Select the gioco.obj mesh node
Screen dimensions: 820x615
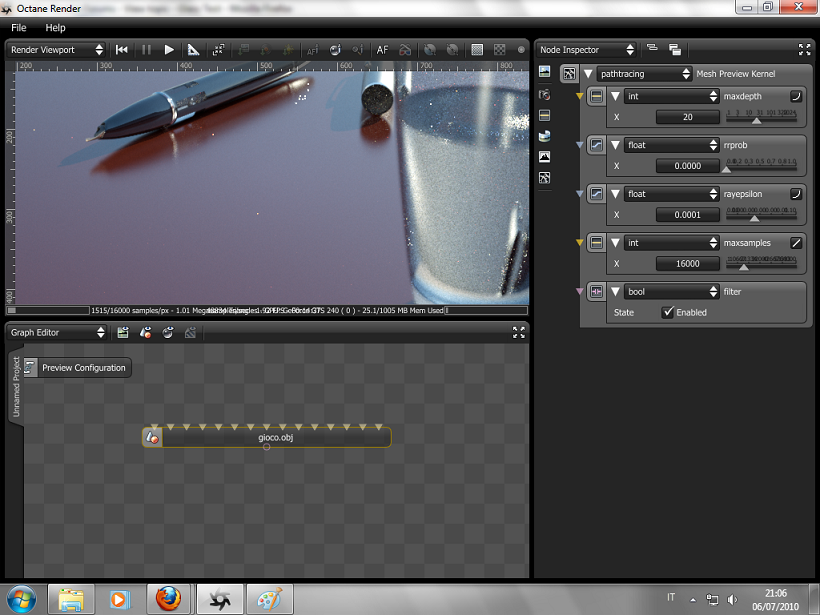click(267, 437)
